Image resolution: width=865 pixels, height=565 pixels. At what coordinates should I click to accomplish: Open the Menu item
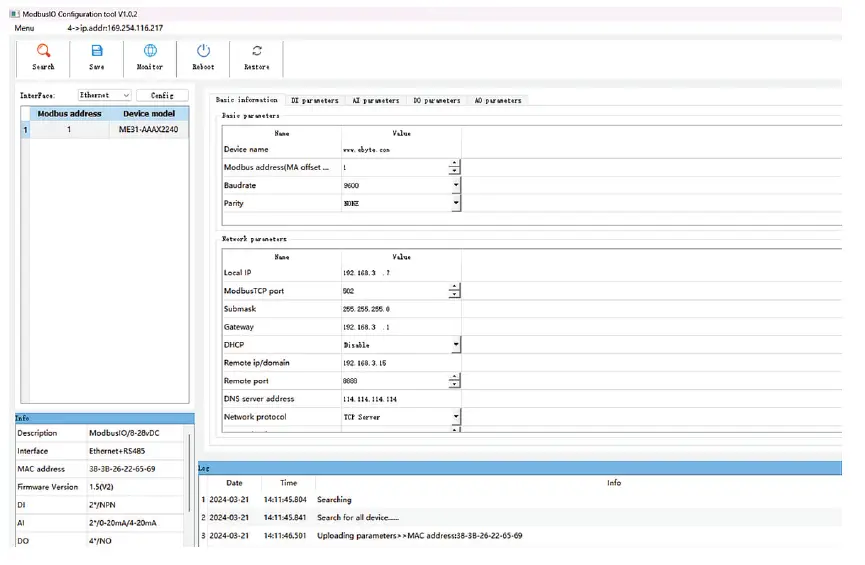click(24, 28)
